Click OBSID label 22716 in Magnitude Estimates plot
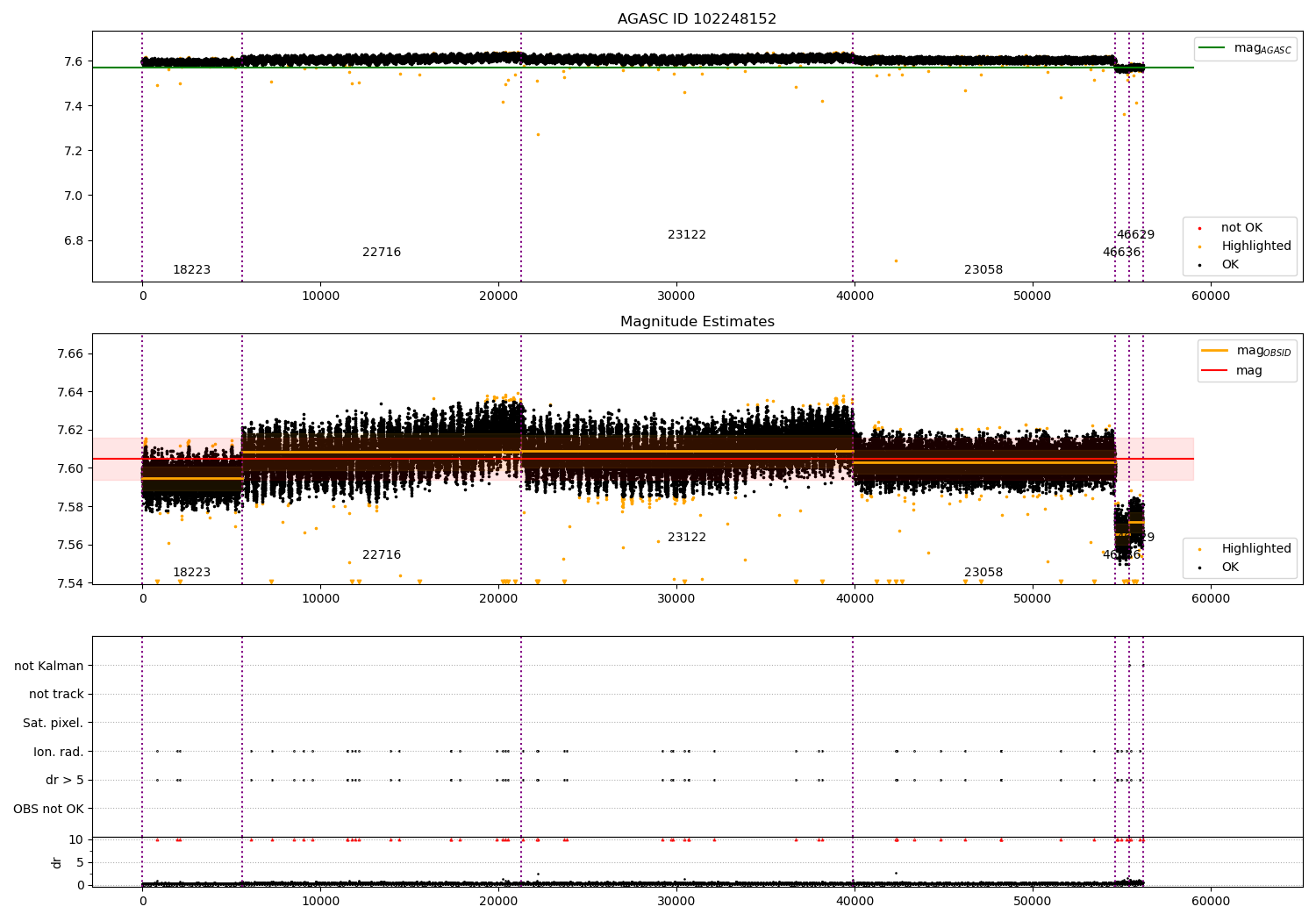The height and width of the screenshot is (921, 1316). [382, 555]
